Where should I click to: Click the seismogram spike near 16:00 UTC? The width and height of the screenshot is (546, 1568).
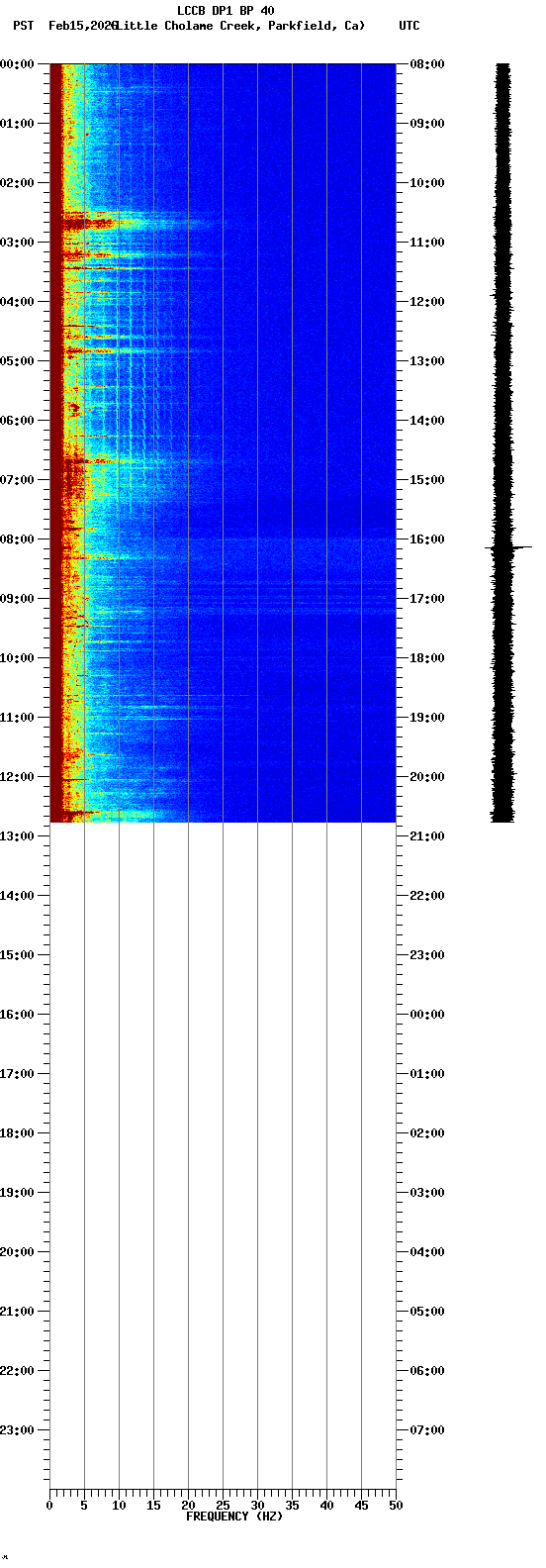508,546
